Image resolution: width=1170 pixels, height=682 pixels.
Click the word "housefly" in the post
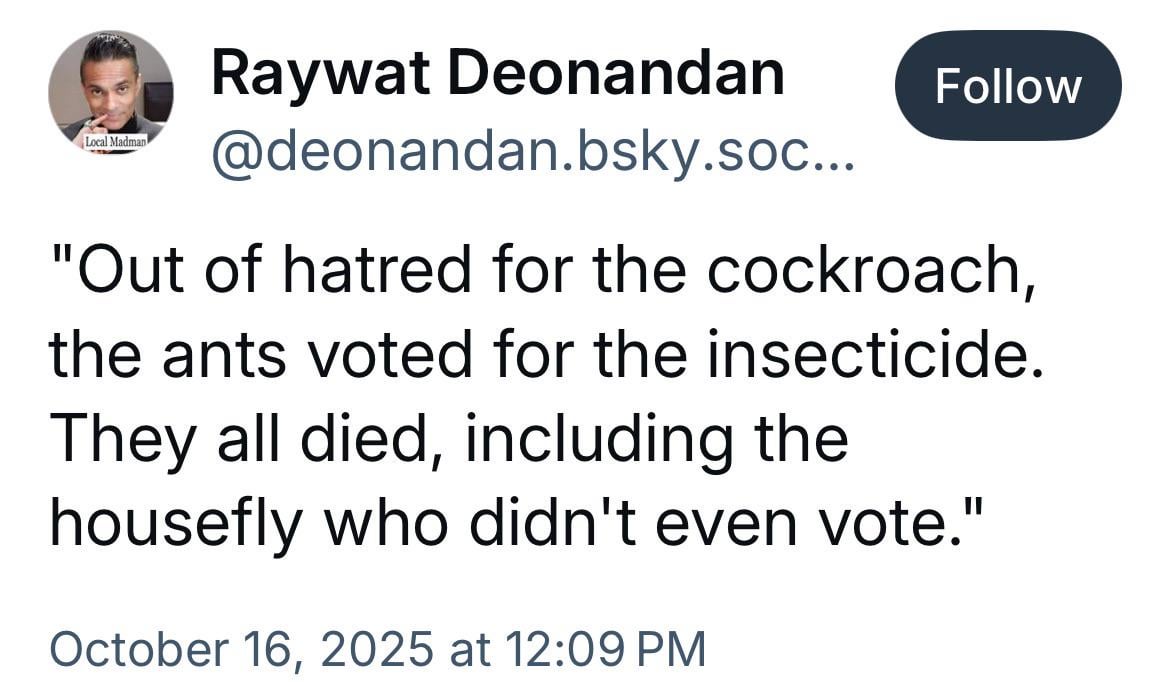point(175,521)
